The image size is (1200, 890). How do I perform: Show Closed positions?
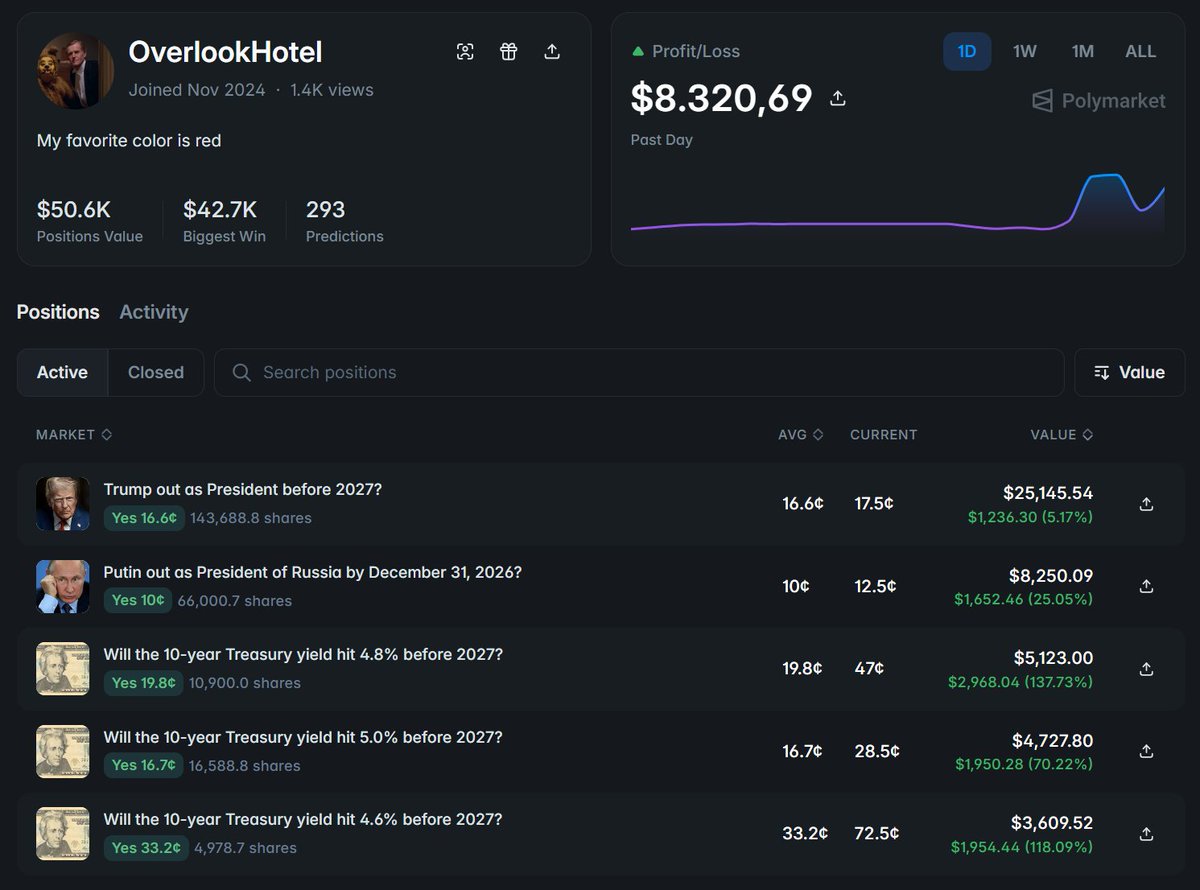(x=156, y=372)
